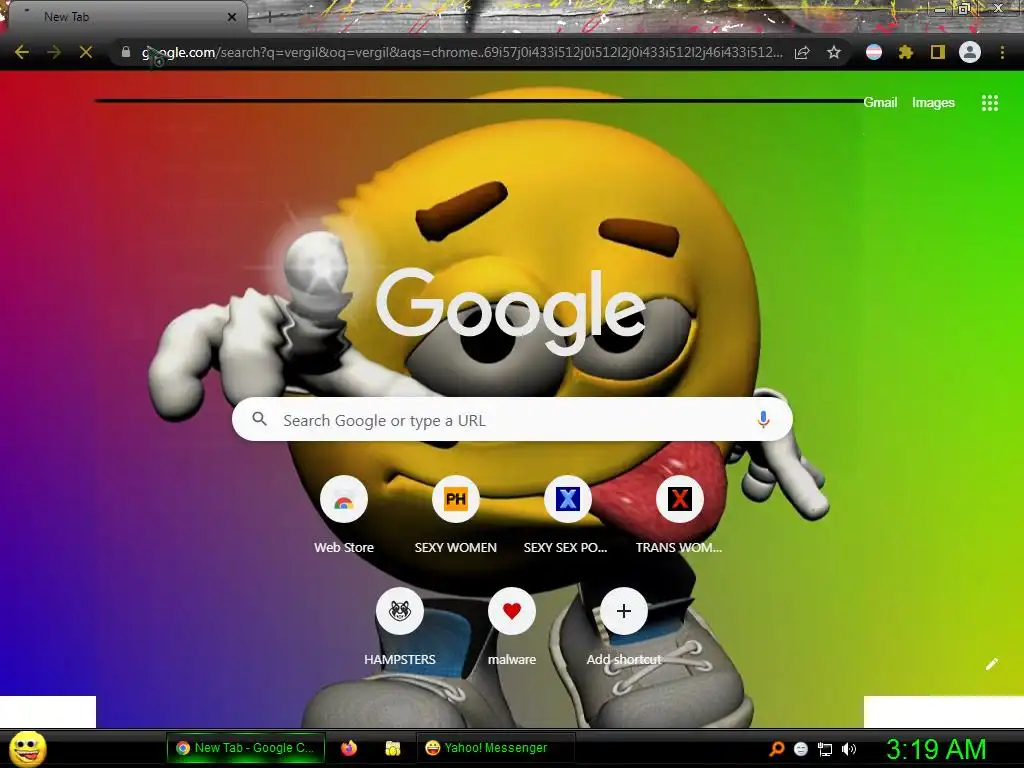Click the Google logo
This screenshot has height=768, width=1024.
[x=511, y=312]
